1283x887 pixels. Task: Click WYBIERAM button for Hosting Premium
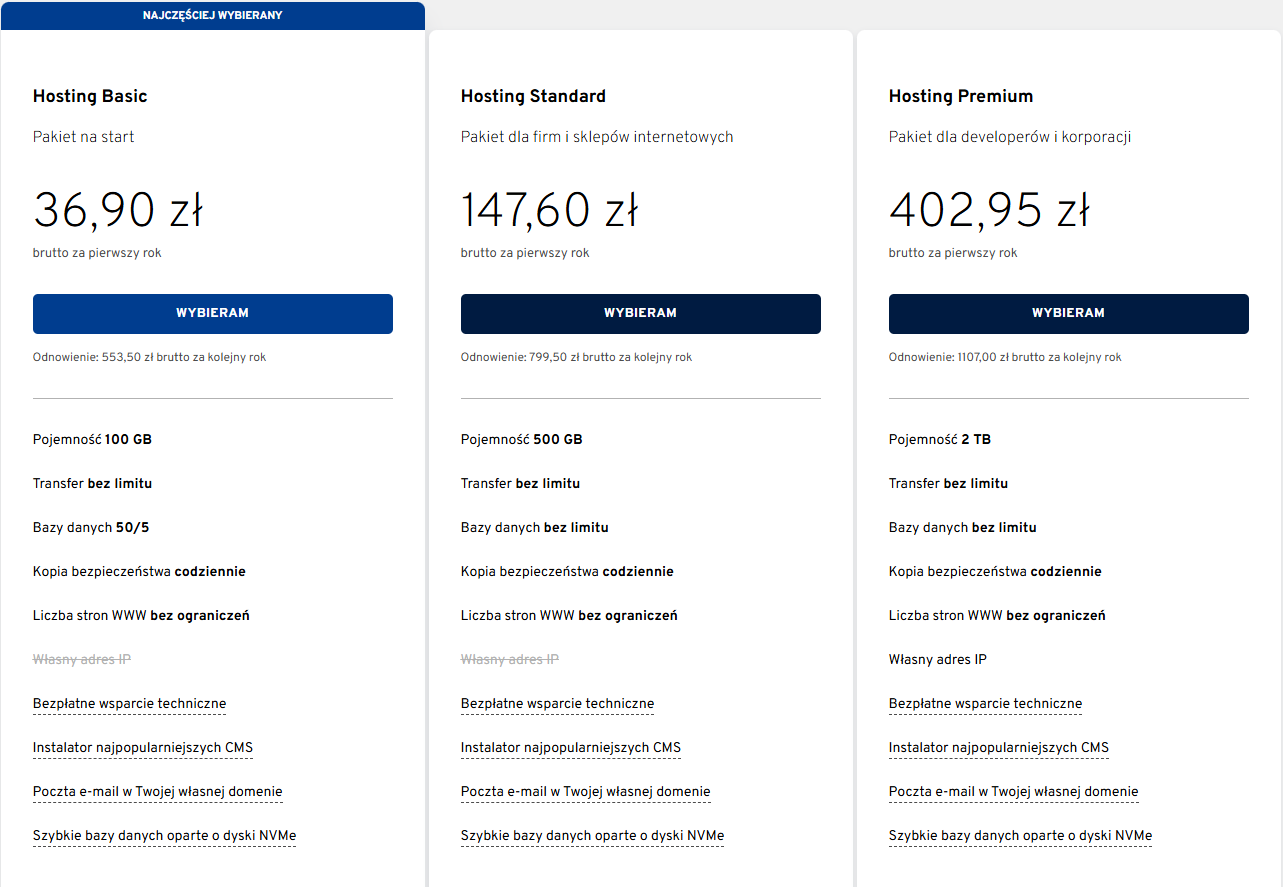click(x=1068, y=313)
